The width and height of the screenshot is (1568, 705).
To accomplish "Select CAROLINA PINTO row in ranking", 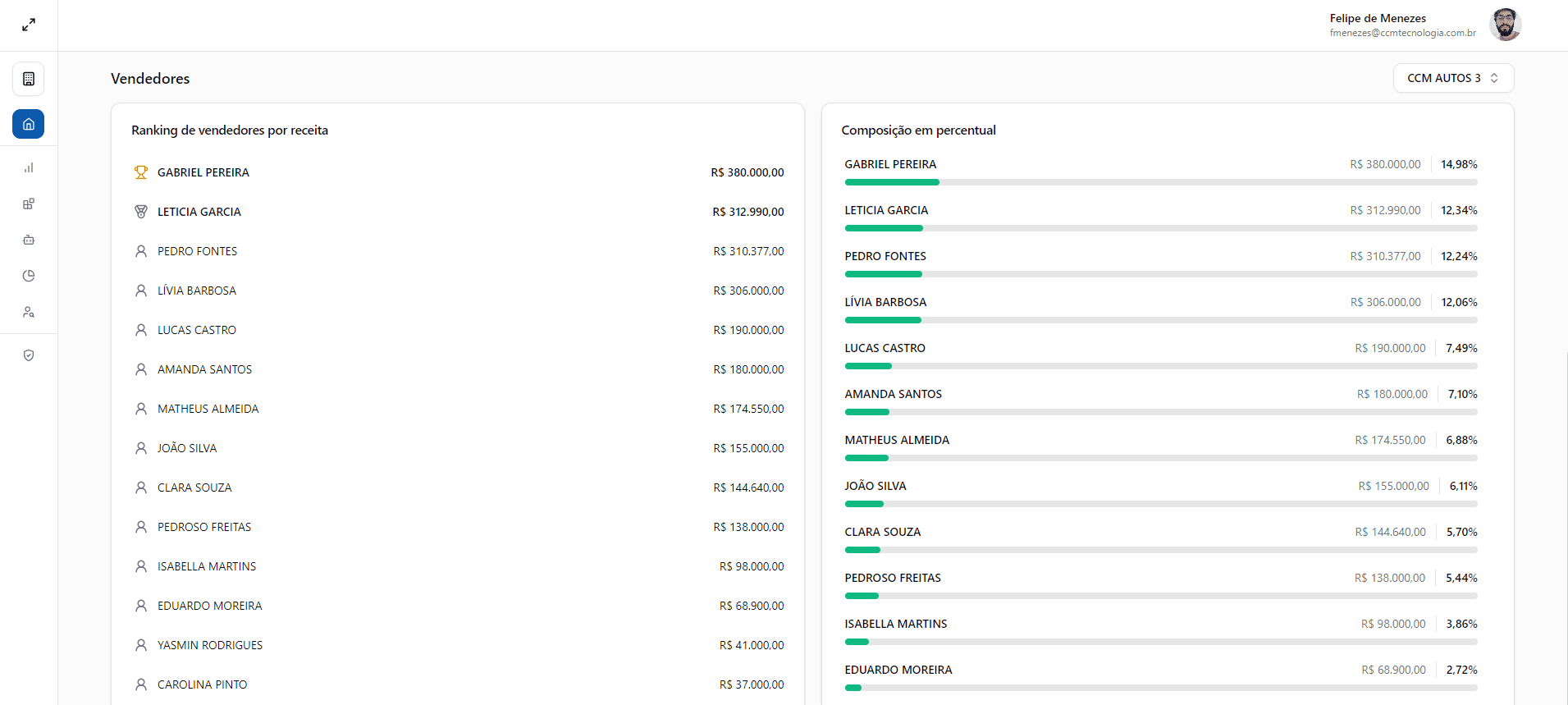I will tap(202, 684).
